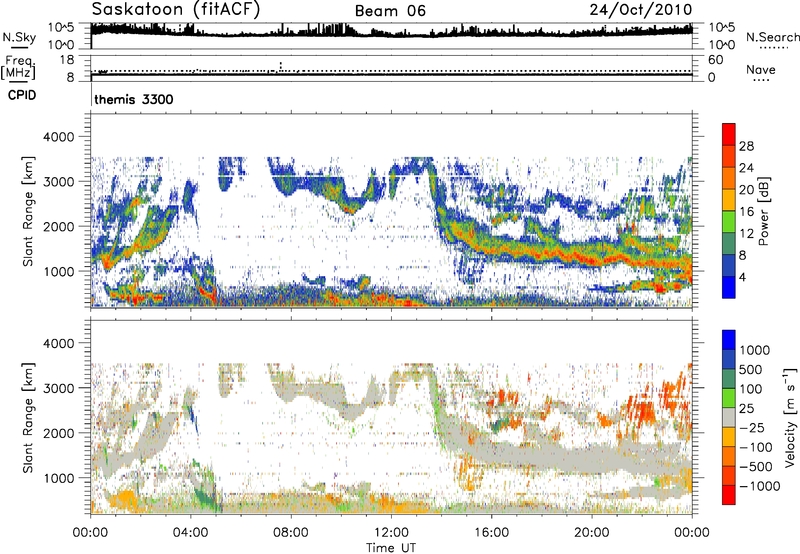The height and width of the screenshot is (554, 800).
Task: Click the '-25' tick on Velocity scale
Action: click(x=752, y=427)
